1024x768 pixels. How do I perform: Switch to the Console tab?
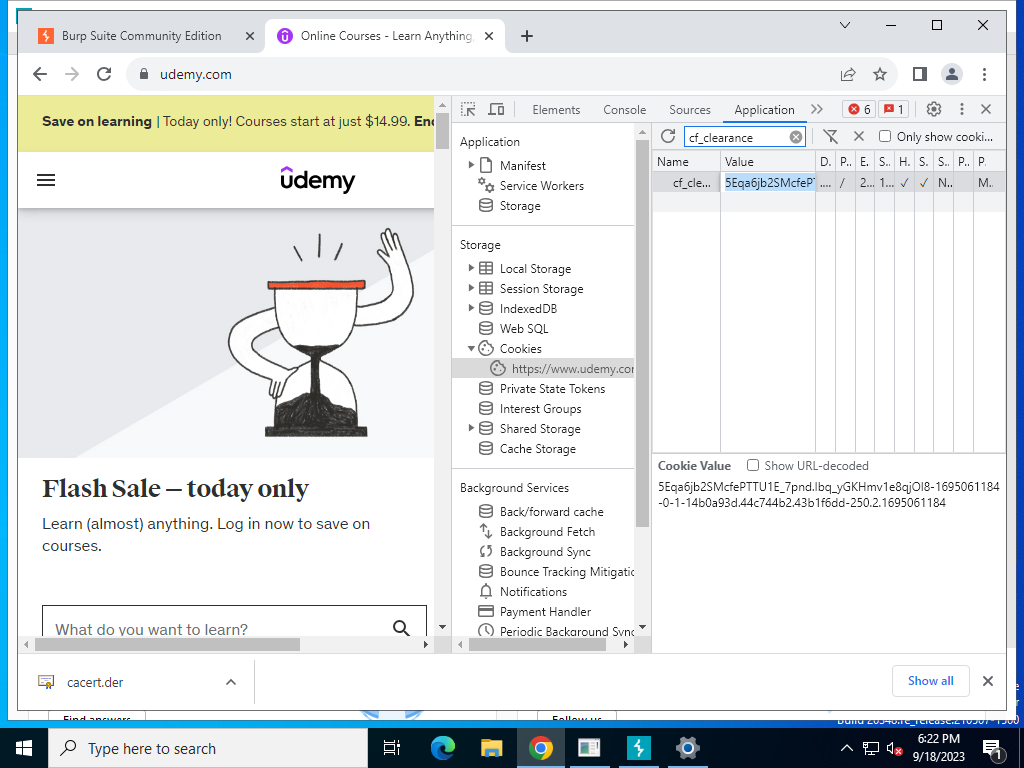coord(624,110)
